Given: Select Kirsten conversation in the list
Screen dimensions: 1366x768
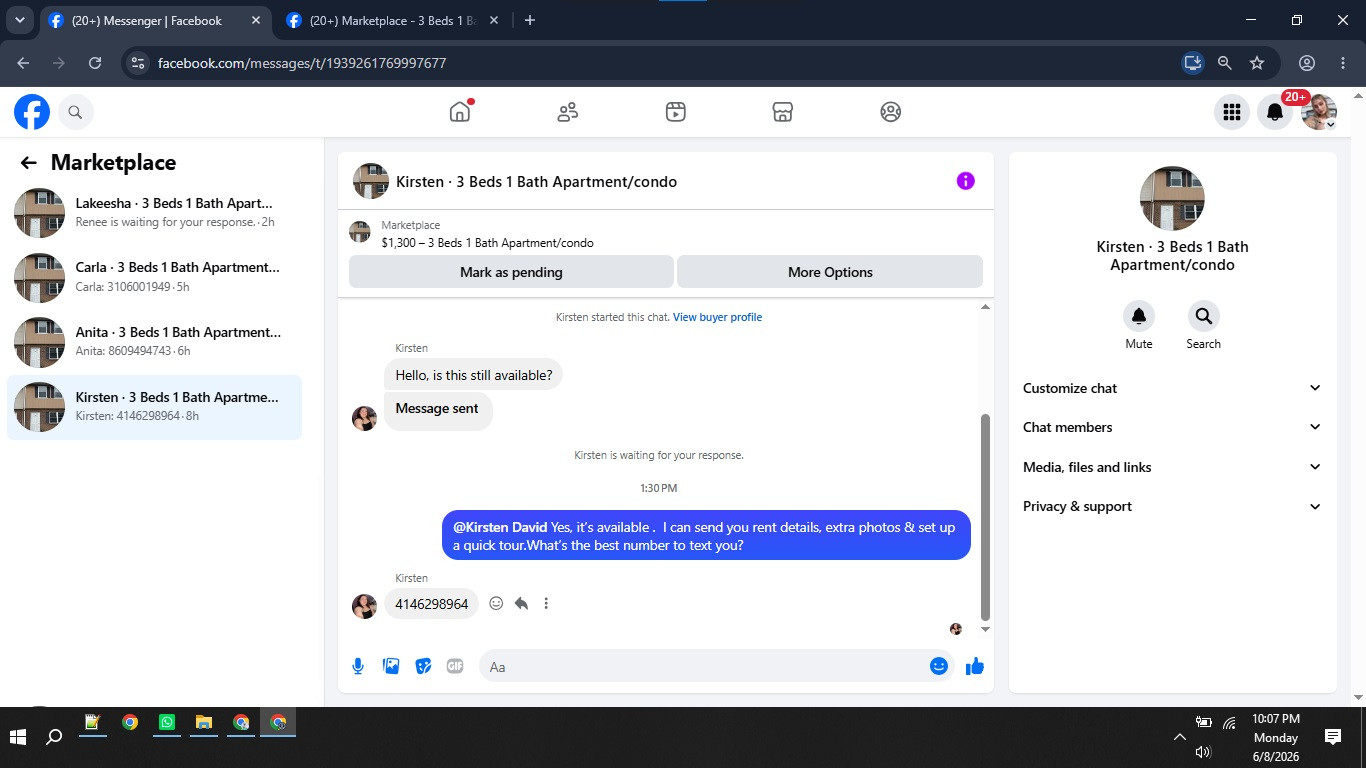Looking at the screenshot, I should pos(154,407).
